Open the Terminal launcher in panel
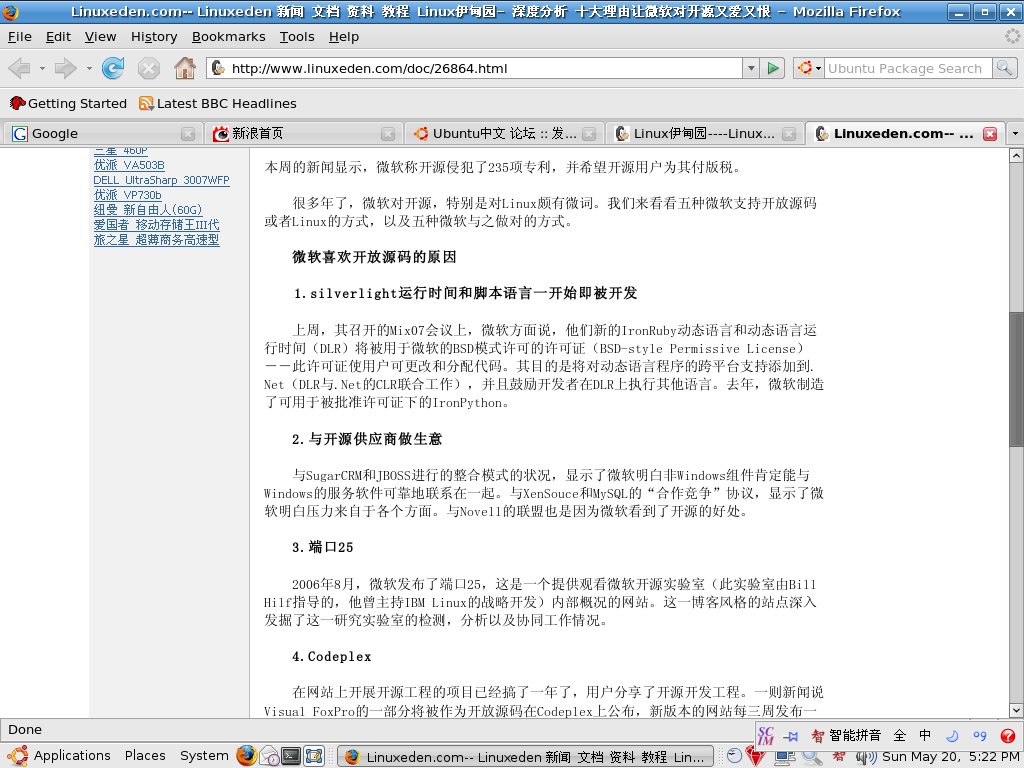 pos(291,756)
